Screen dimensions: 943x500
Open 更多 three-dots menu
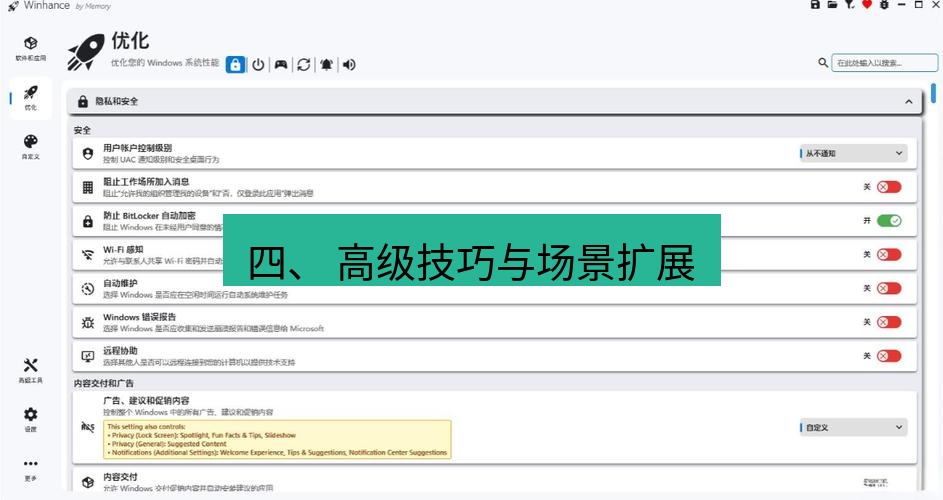(30, 468)
